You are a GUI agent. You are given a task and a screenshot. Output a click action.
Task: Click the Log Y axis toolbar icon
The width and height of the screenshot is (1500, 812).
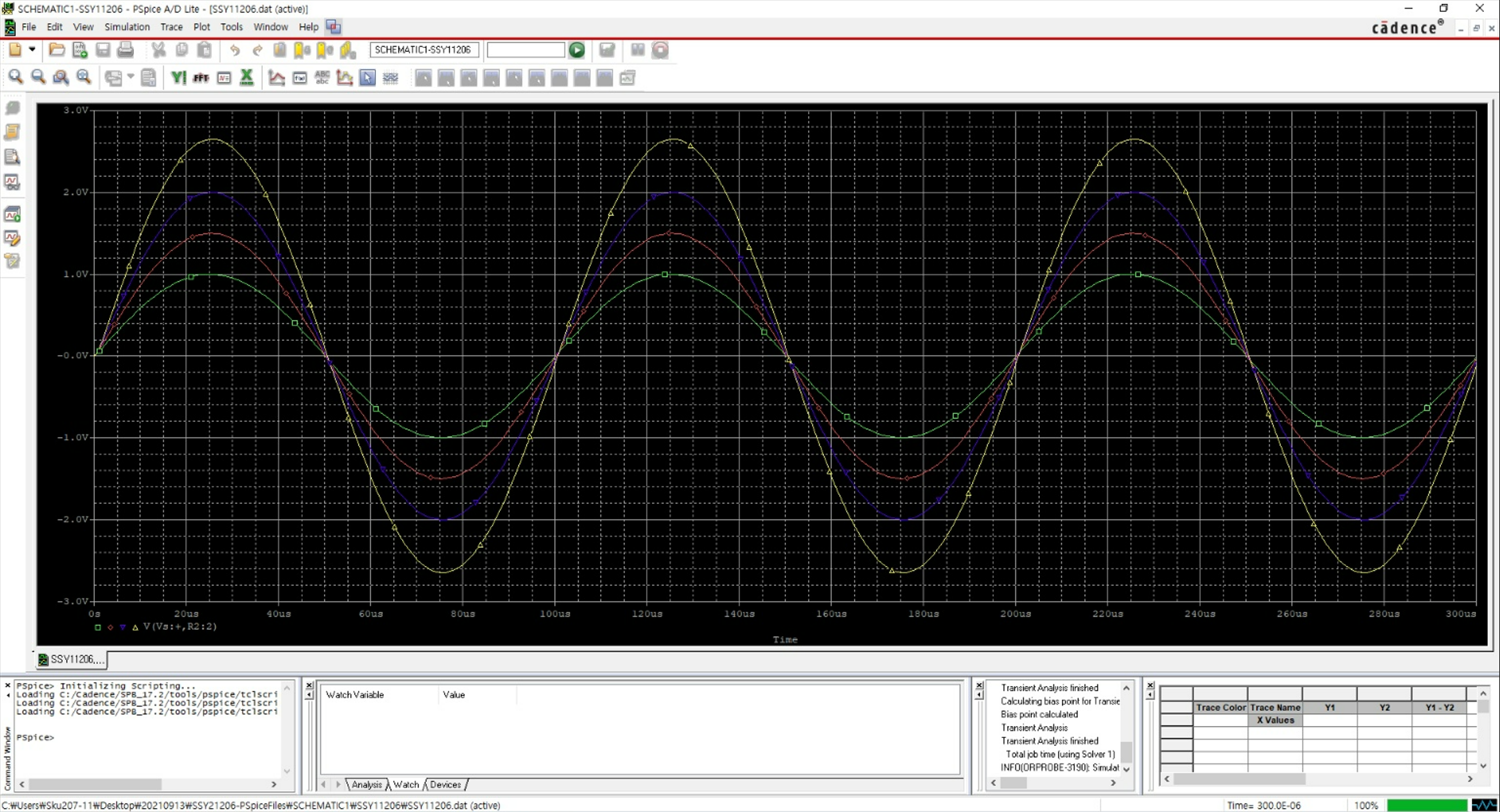click(178, 78)
